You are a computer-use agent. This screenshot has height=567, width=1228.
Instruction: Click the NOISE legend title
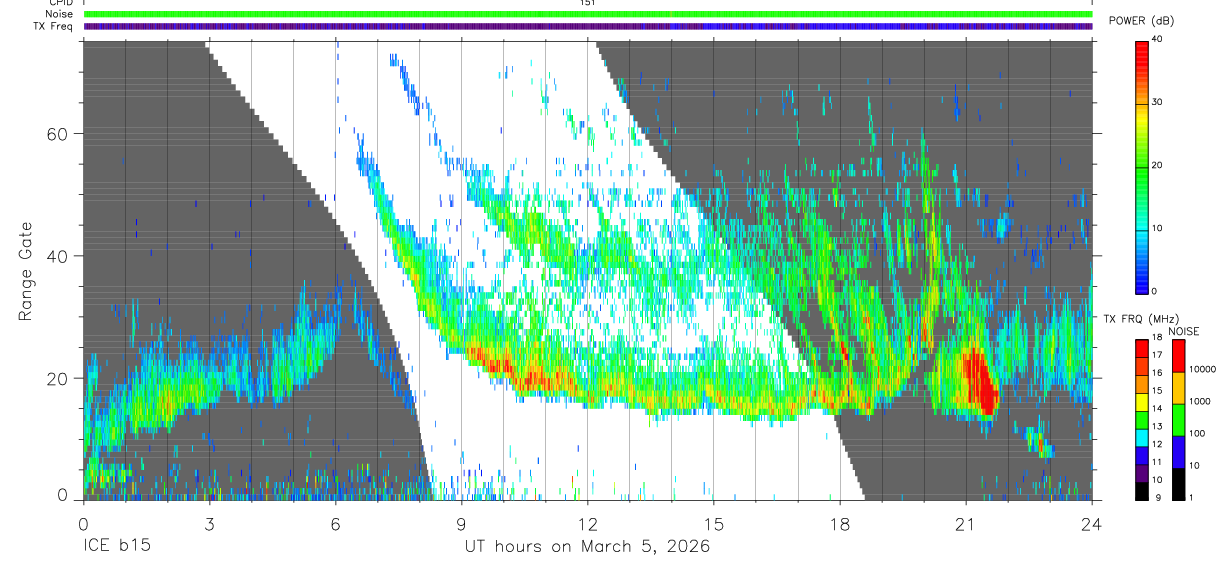coord(1184,331)
